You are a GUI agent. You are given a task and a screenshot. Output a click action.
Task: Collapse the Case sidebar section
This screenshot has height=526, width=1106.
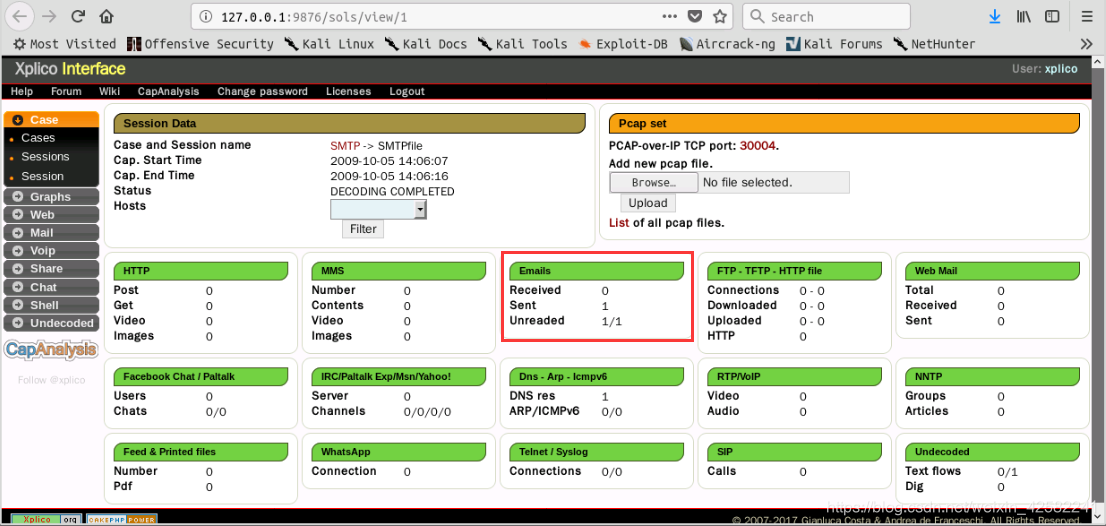point(51,120)
